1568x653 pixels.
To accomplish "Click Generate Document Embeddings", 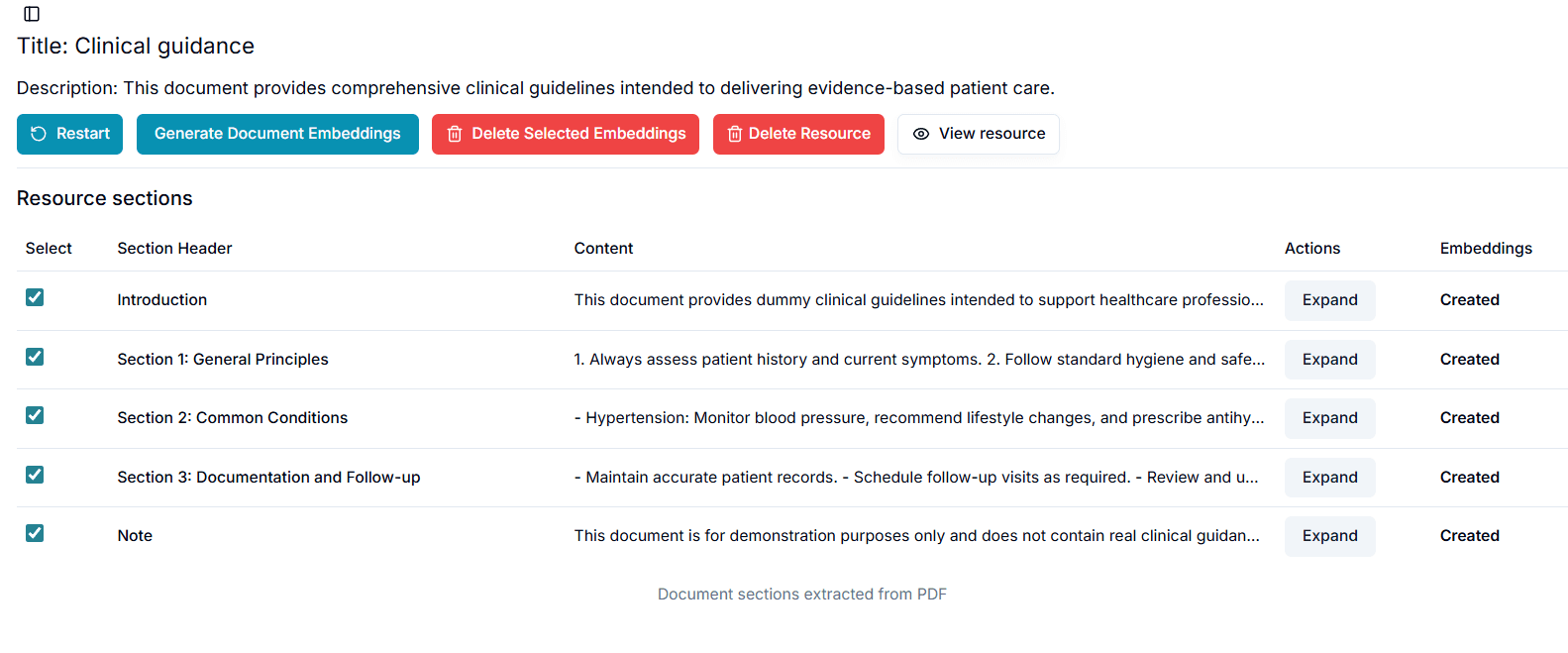I will 277,134.
